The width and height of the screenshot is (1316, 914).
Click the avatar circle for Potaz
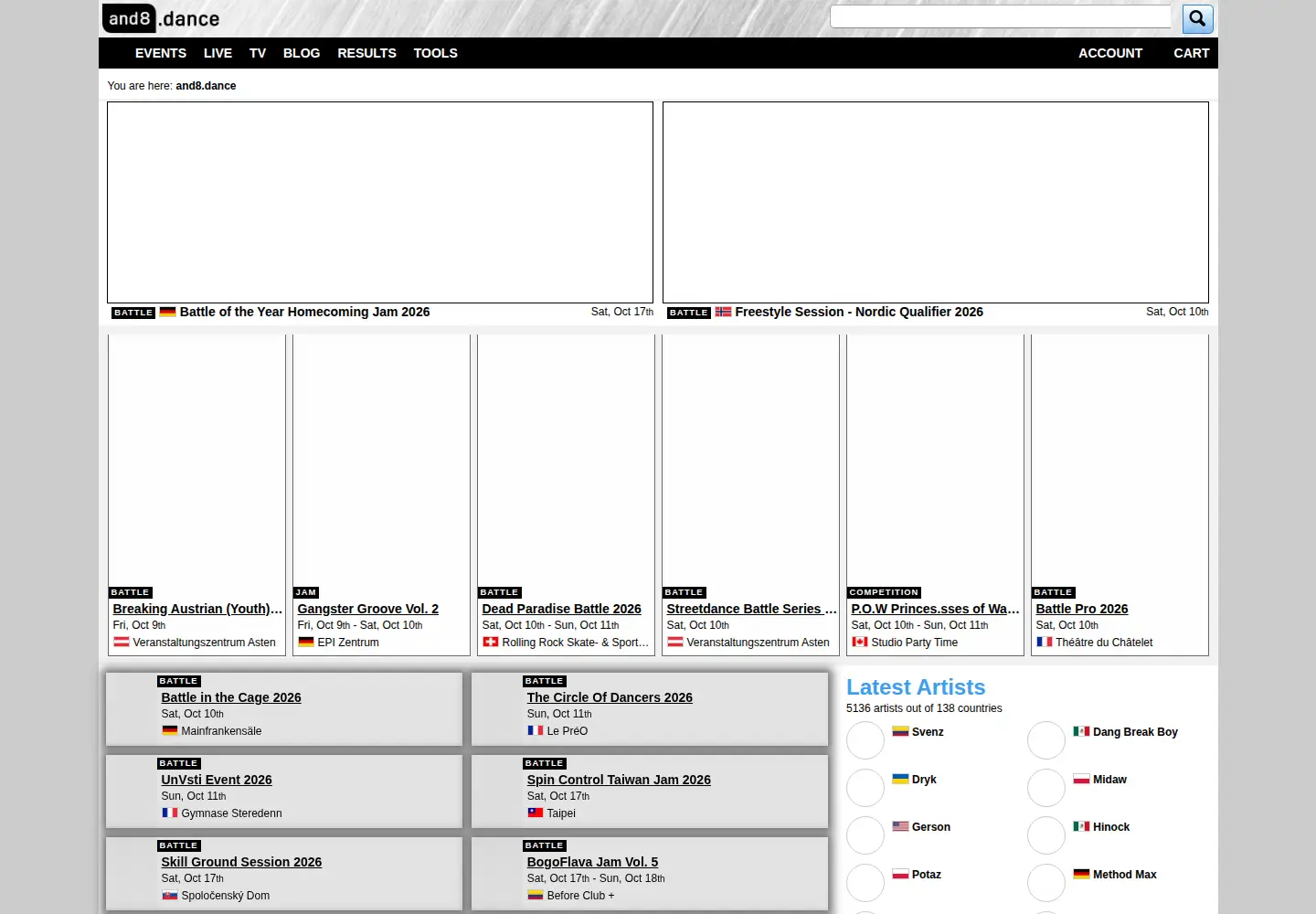865,883
